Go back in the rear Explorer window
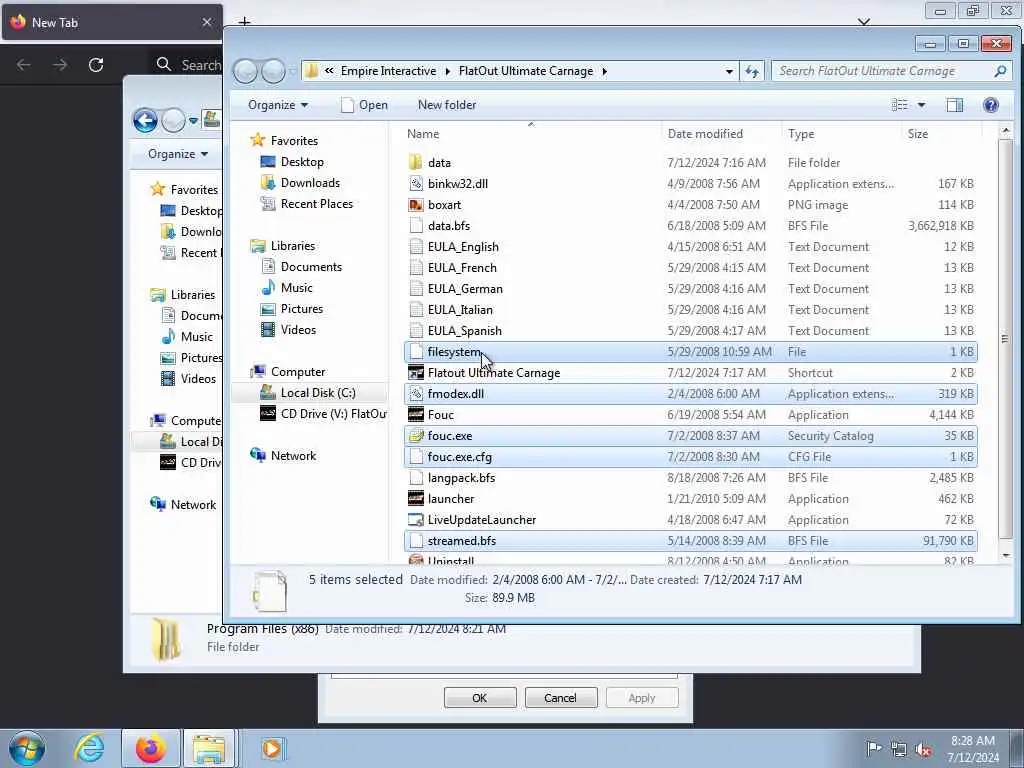The image size is (1024, 768). [x=145, y=120]
